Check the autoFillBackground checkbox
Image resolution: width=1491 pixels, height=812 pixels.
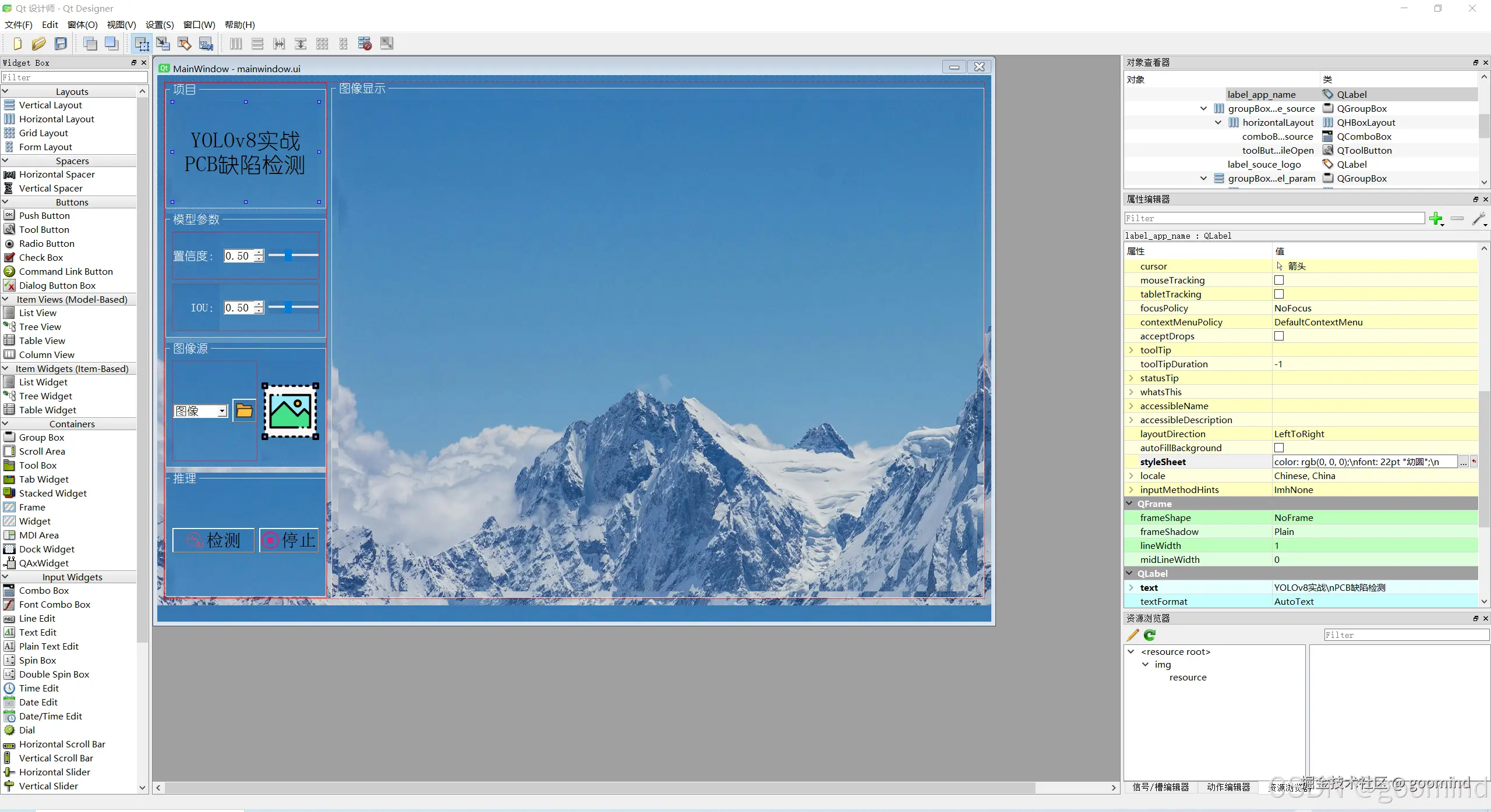click(1279, 448)
